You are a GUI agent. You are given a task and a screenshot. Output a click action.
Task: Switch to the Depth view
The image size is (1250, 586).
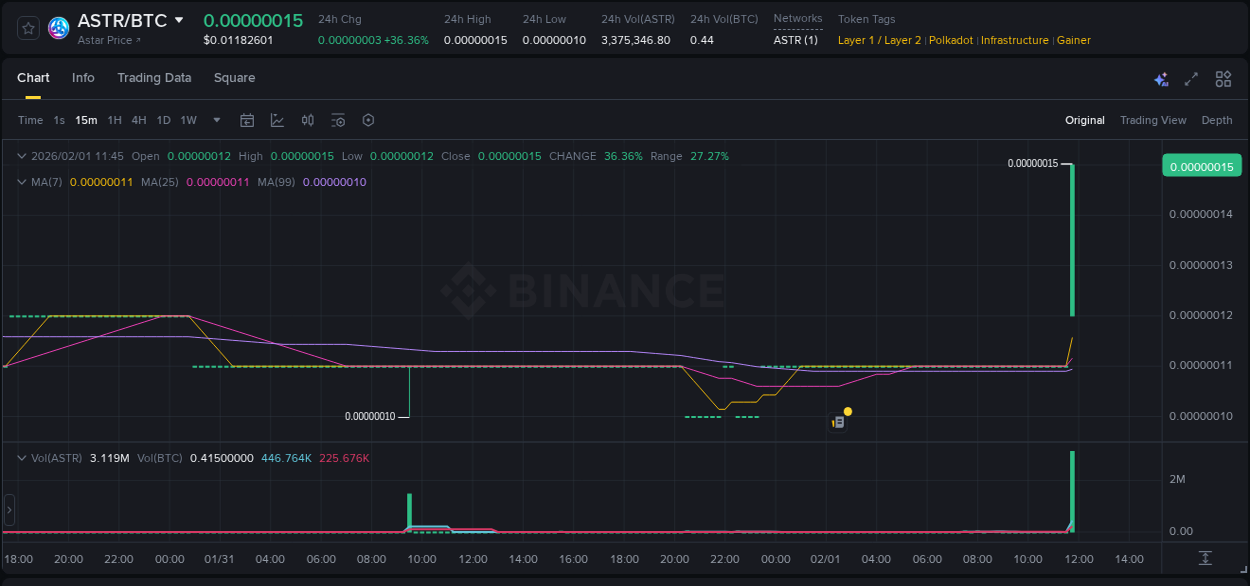coord(1216,120)
